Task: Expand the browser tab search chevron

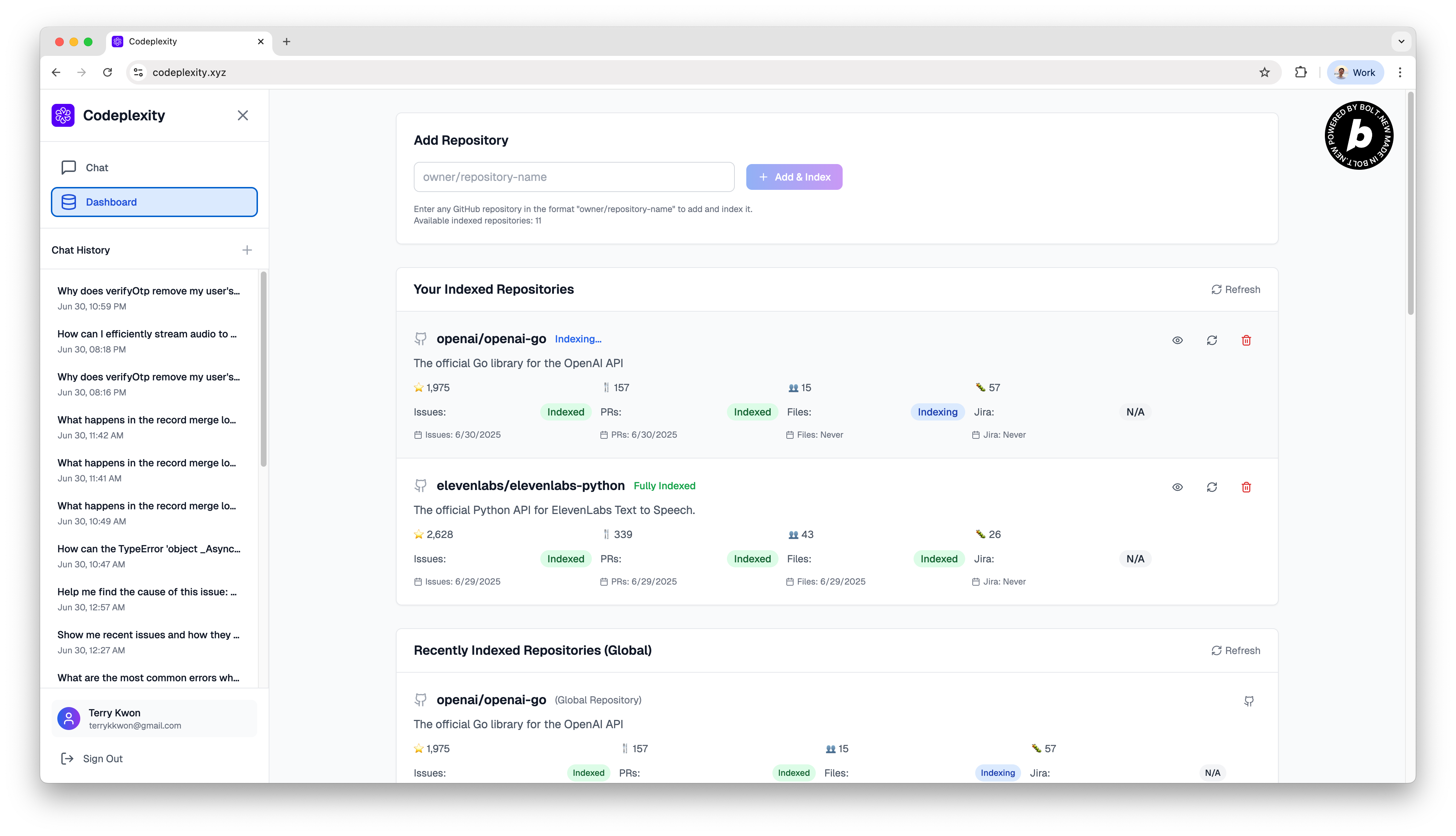Action: 1401,41
